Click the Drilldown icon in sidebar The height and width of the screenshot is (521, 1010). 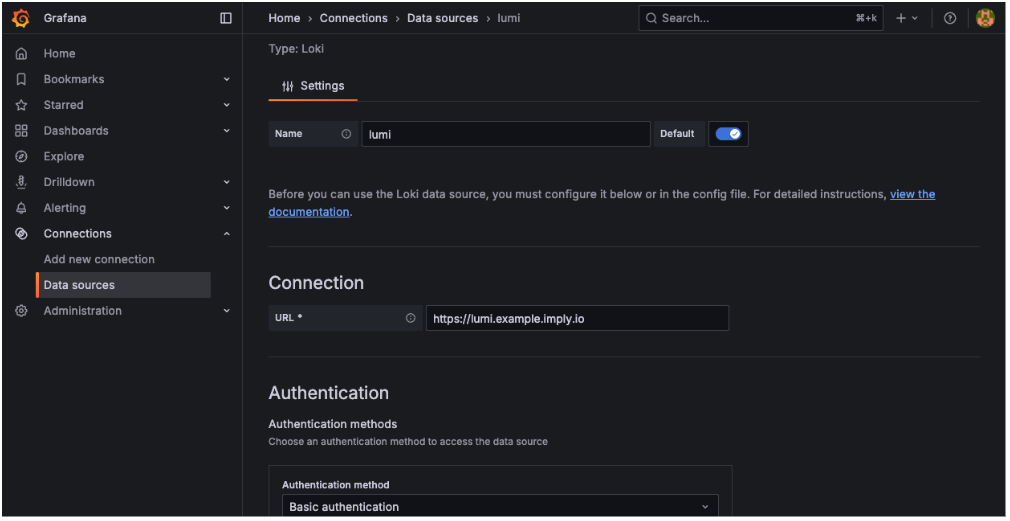pyautogui.click(x=21, y=182)
